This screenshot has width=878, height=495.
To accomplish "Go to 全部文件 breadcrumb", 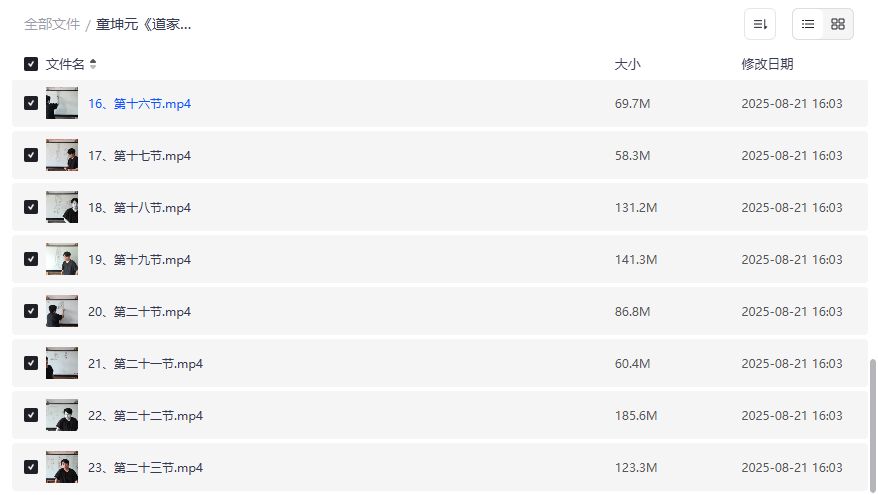I will [52, 24].
